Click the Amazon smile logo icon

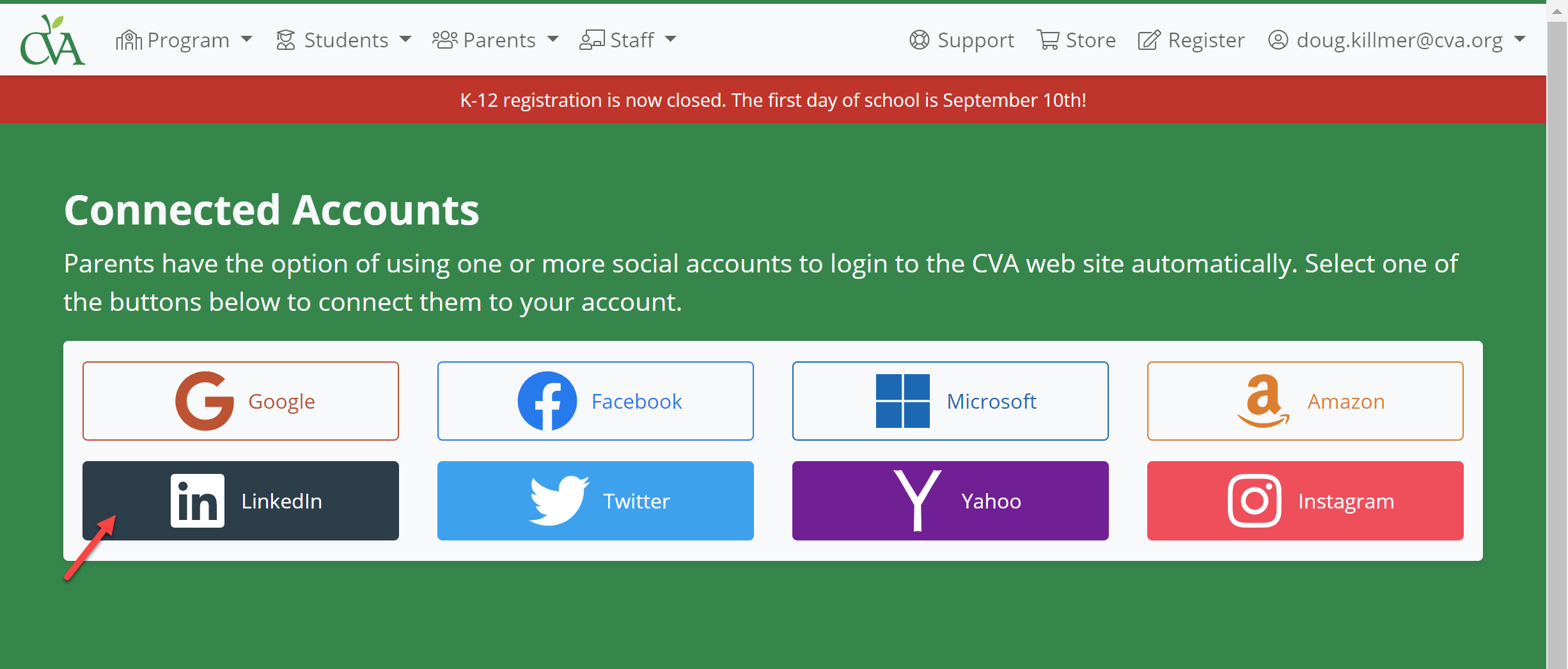1263,401
